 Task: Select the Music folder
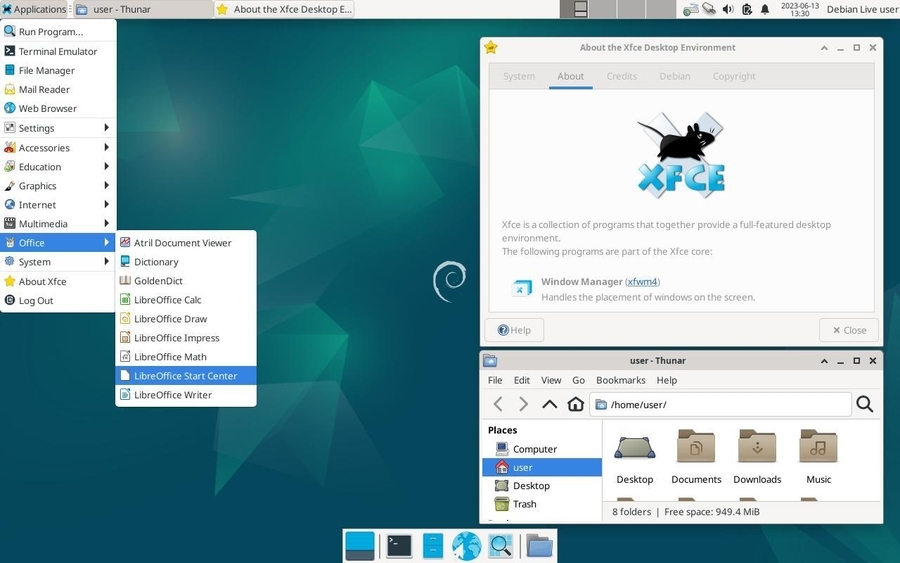(x=818, y=457)
